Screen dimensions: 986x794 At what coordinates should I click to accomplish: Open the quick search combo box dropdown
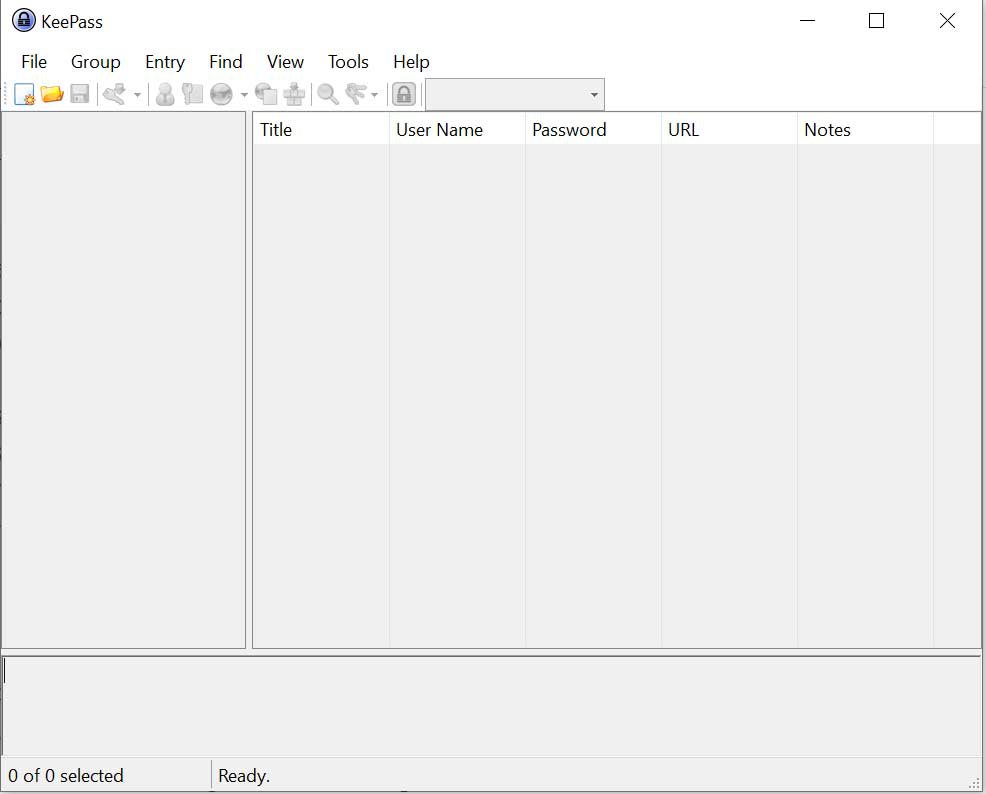pyautogui.click(x=594, y=95)
